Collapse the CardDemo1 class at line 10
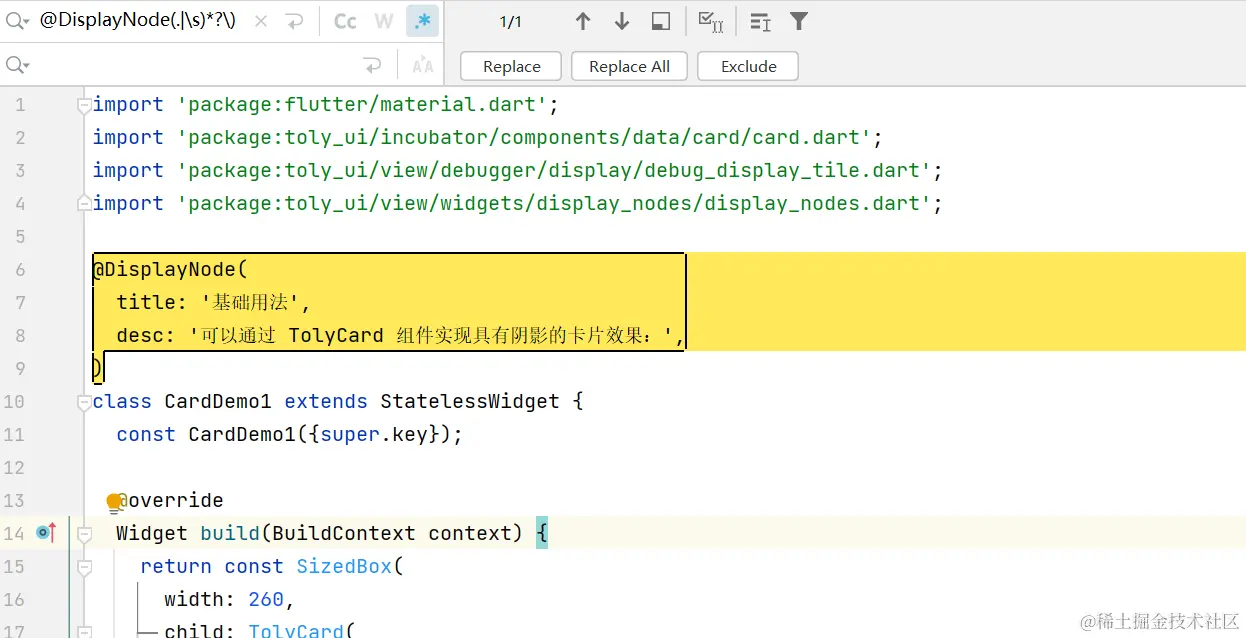This screenshot has width=1246, height=638. coord(85,402)
